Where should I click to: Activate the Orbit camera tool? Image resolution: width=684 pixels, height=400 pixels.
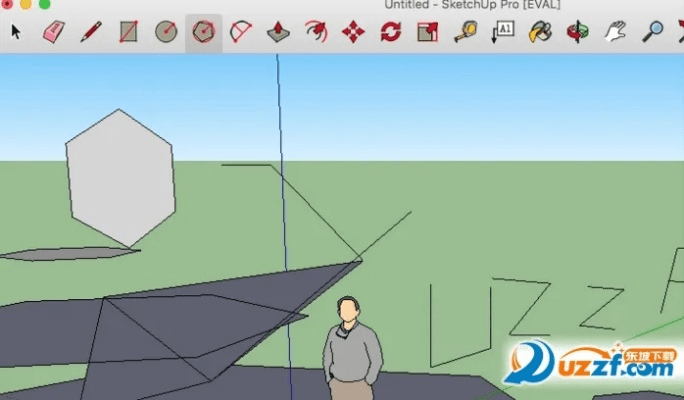coord(577,32)
